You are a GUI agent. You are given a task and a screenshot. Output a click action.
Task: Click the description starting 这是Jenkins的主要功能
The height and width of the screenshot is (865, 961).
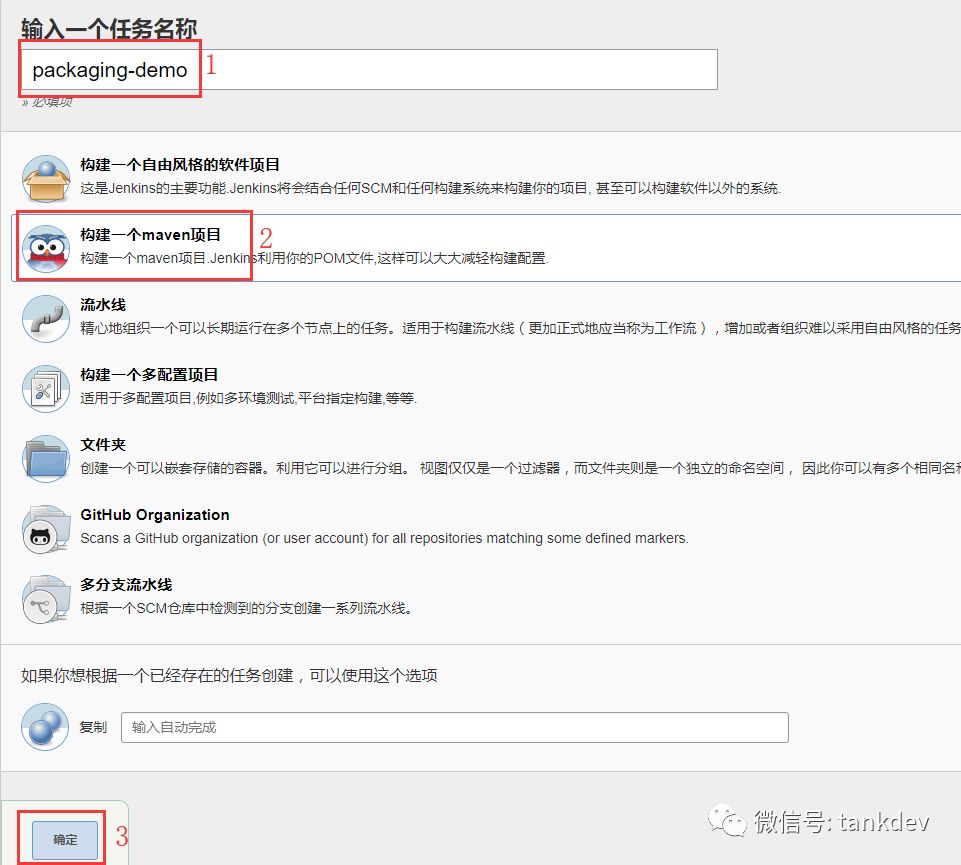point(431,188)
